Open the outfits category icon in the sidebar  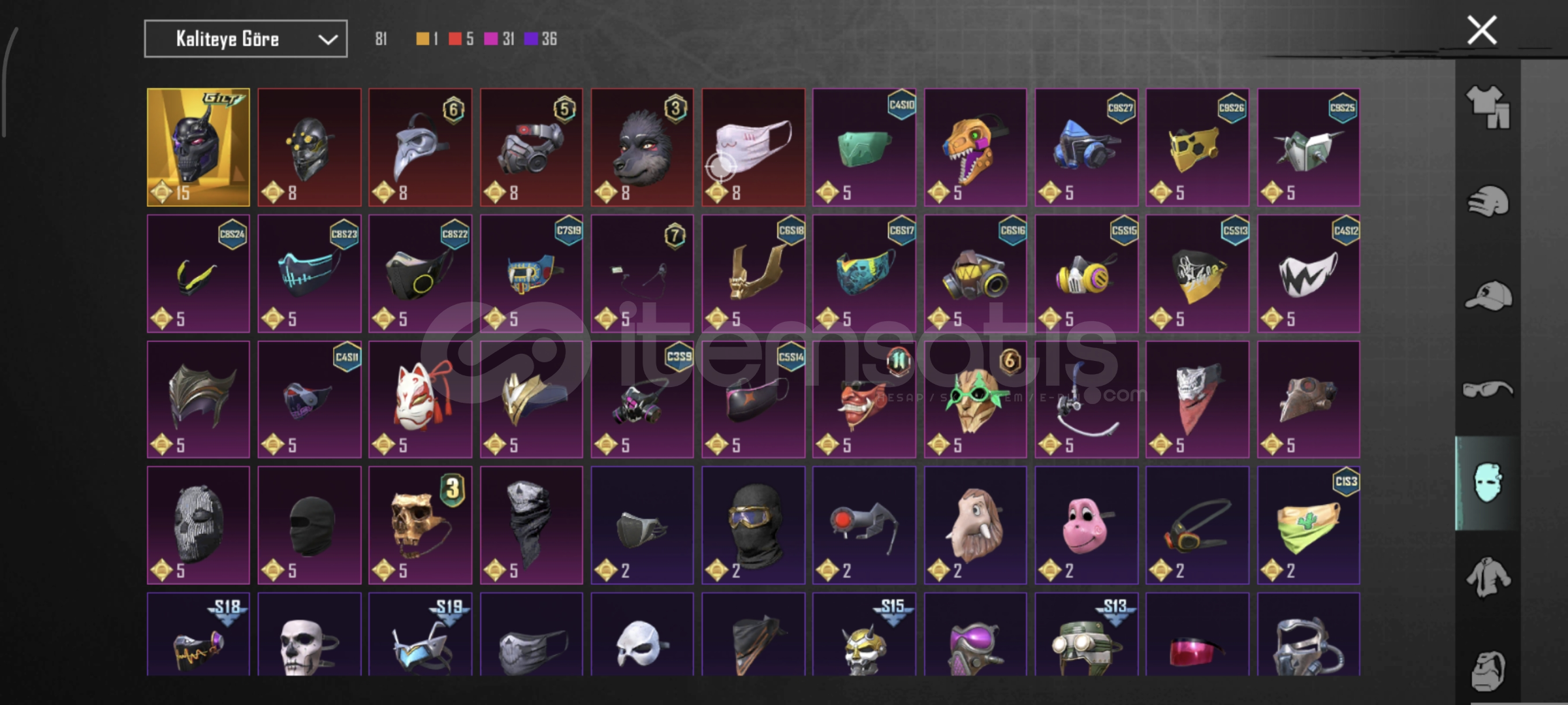pos(1488,106)
